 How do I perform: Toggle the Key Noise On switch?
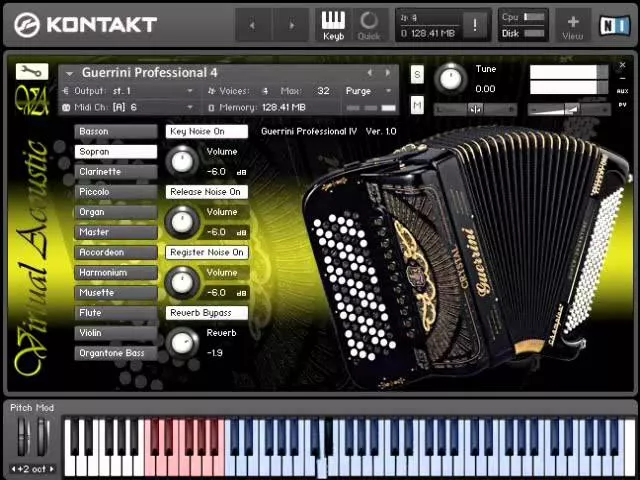click(x=206, y=131)
